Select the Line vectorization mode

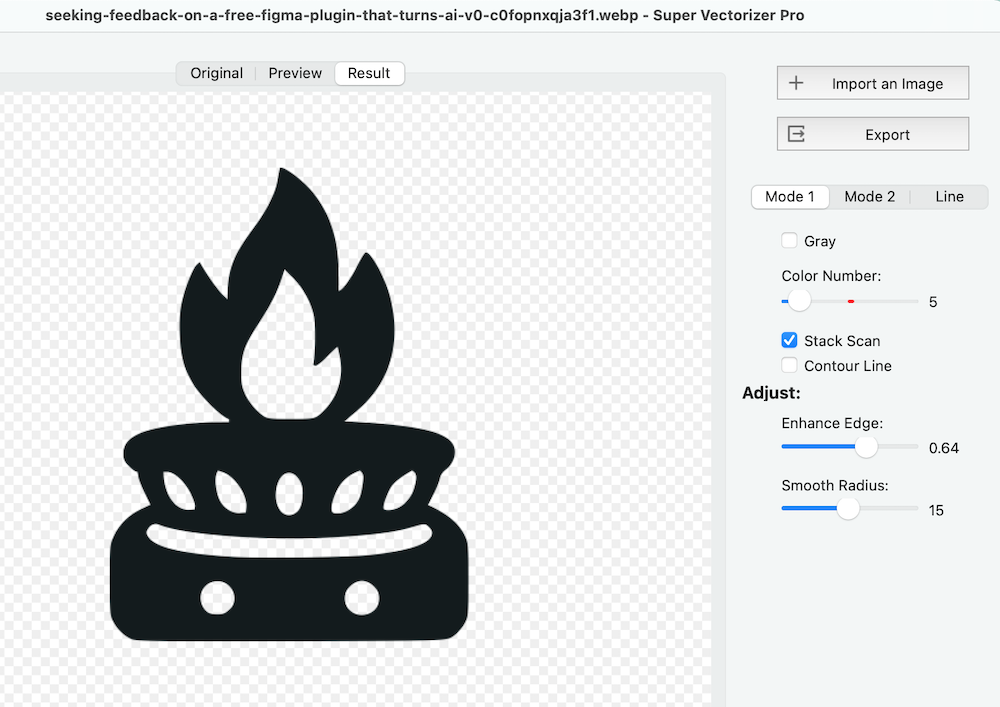point(948,196)
